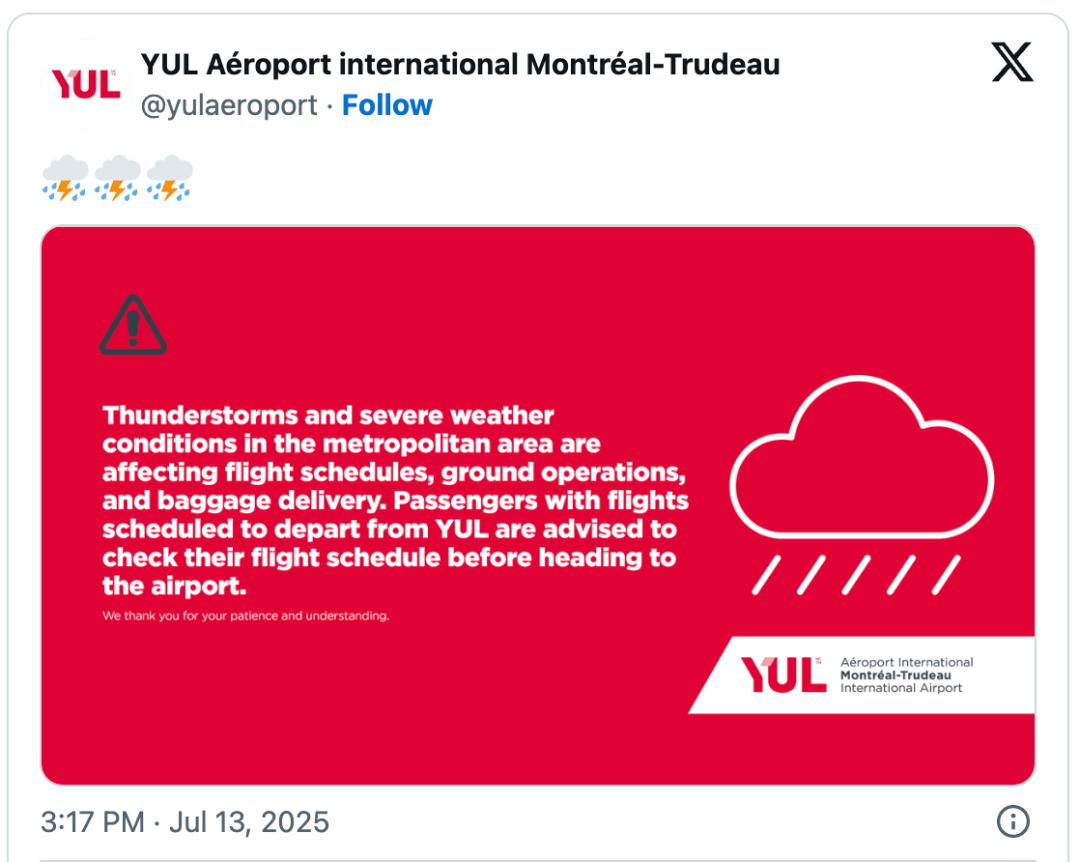Click the third thunderstorm emoji
Screen dimensions: 1080x862
169,178
